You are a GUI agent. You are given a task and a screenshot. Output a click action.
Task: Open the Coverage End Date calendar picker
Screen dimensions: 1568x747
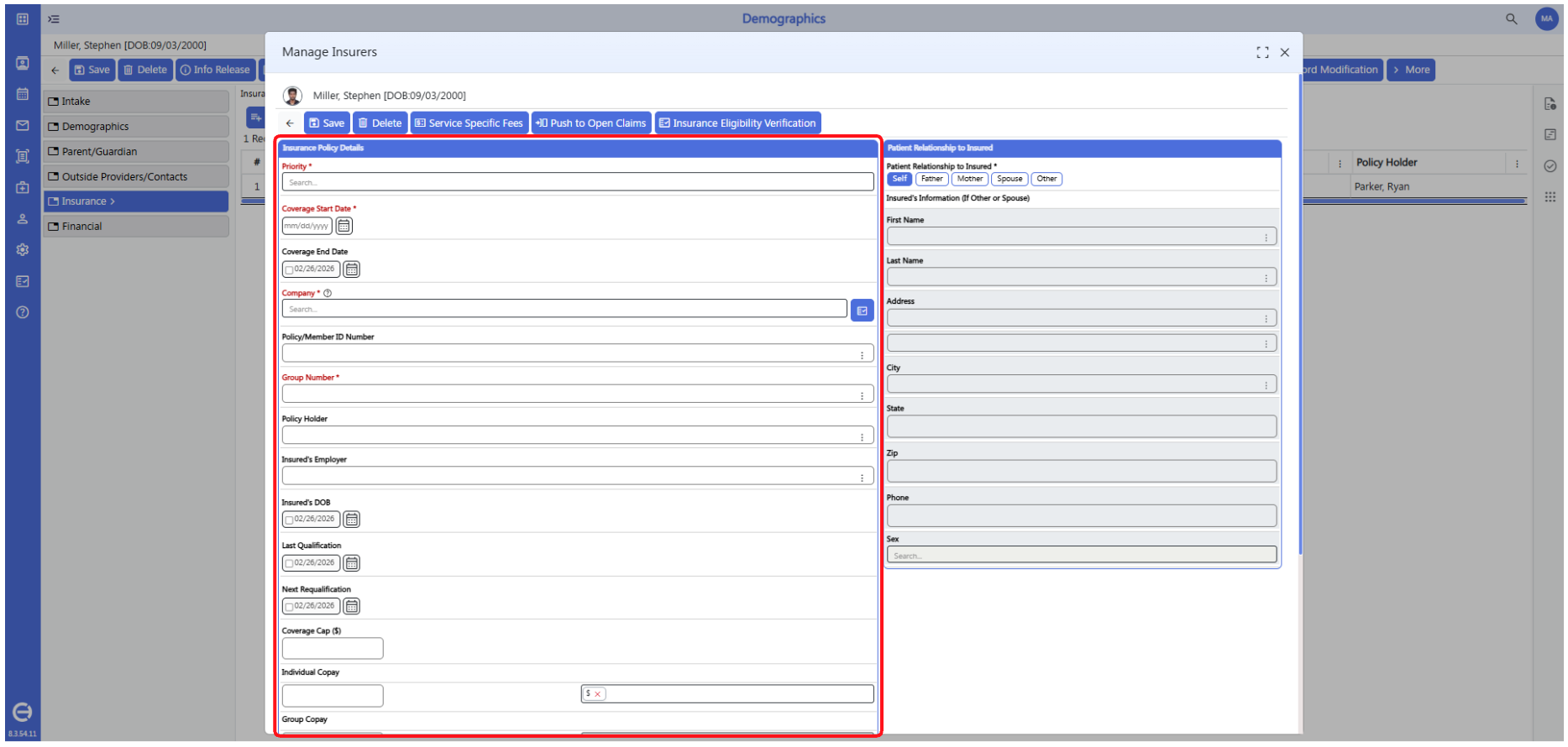[x=352, y=269]
